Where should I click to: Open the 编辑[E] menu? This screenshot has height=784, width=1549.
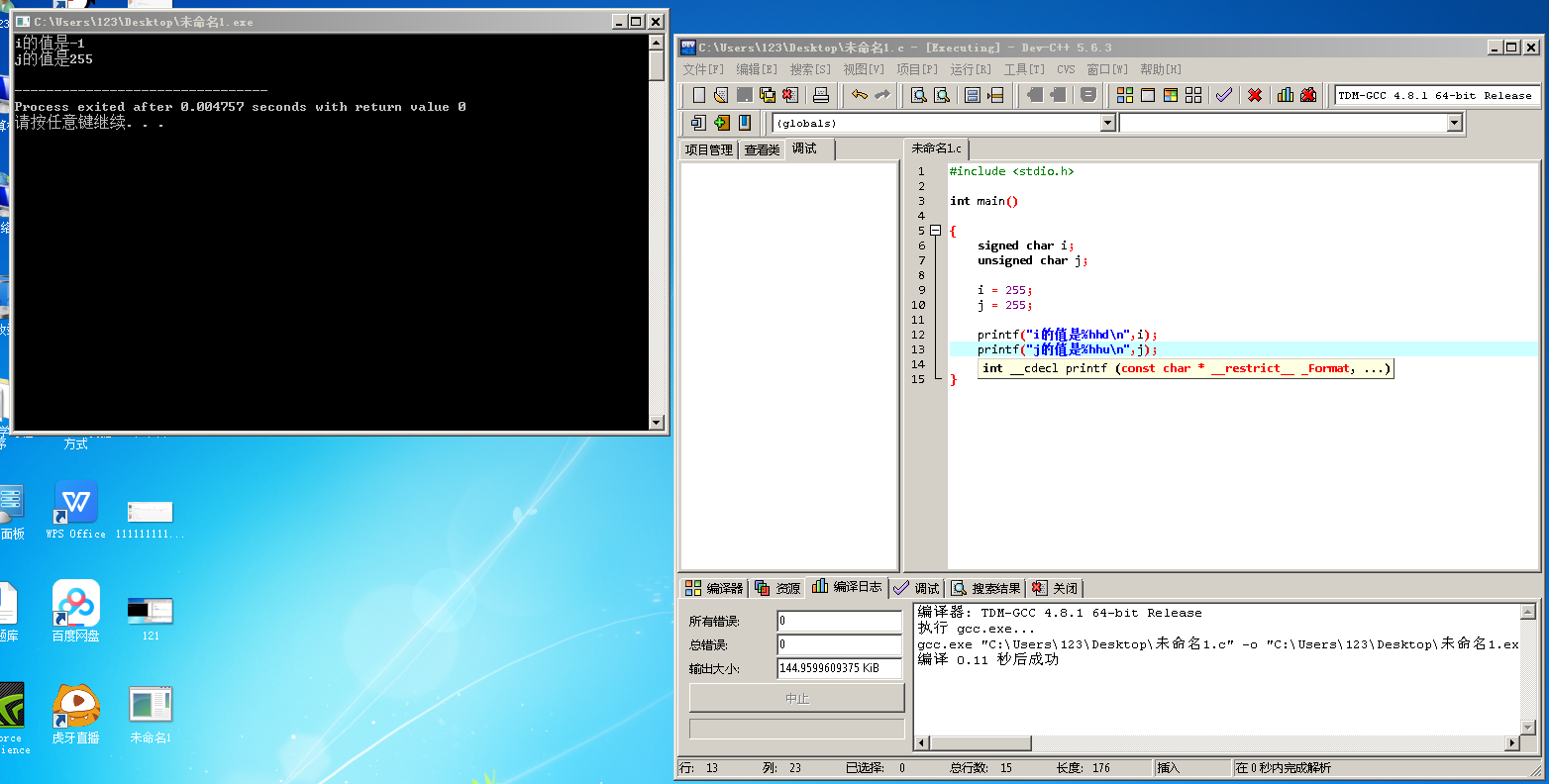click(x=757, y=69)
